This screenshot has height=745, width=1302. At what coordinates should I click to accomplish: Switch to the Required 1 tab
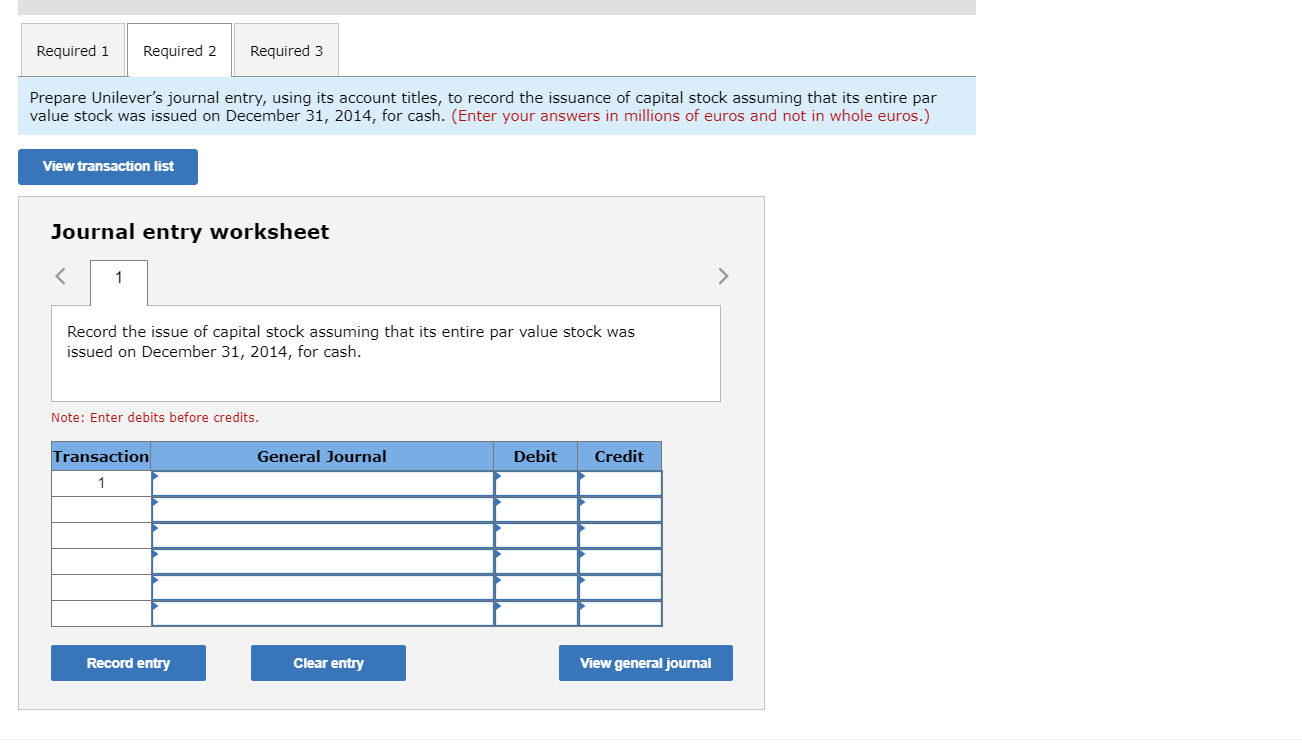[x=72, y=51]
